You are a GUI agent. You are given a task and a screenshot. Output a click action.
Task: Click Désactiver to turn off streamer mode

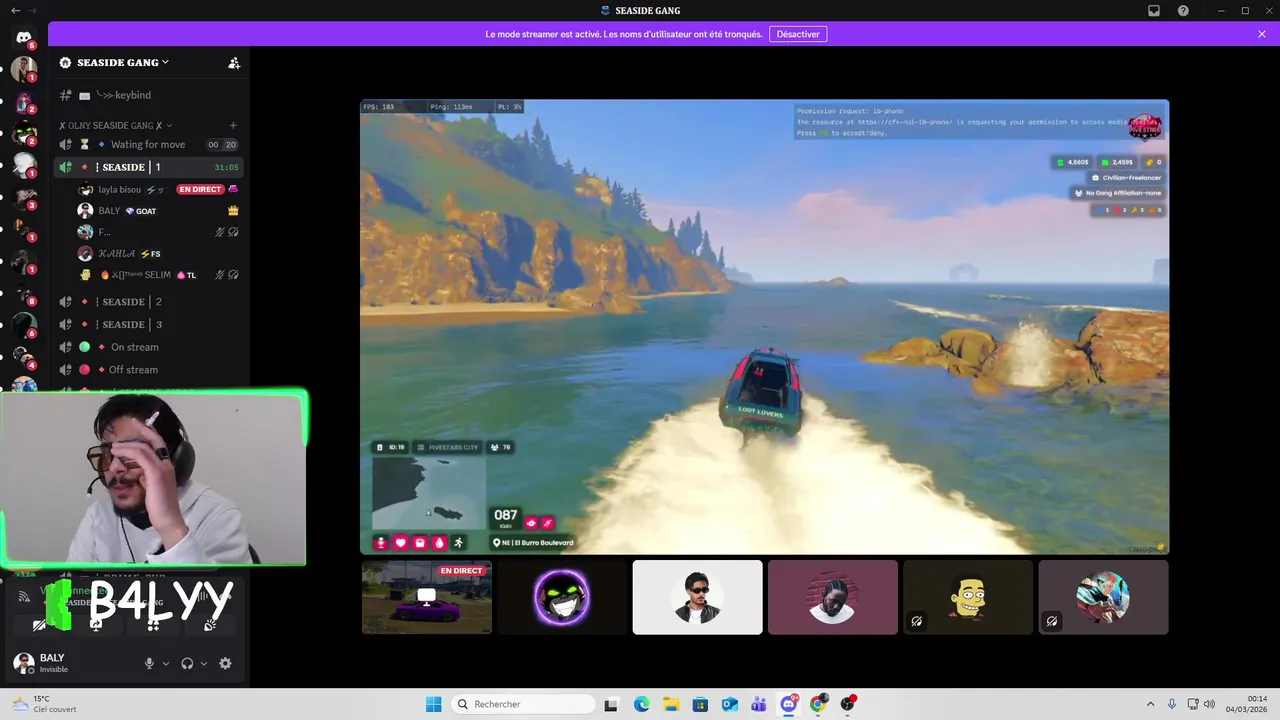click(798, 34)
